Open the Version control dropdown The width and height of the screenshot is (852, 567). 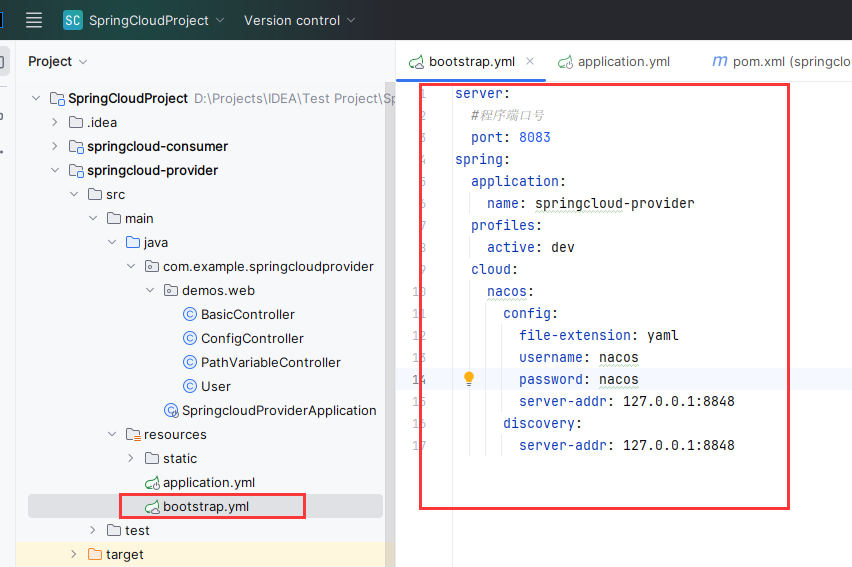[298, 20]
